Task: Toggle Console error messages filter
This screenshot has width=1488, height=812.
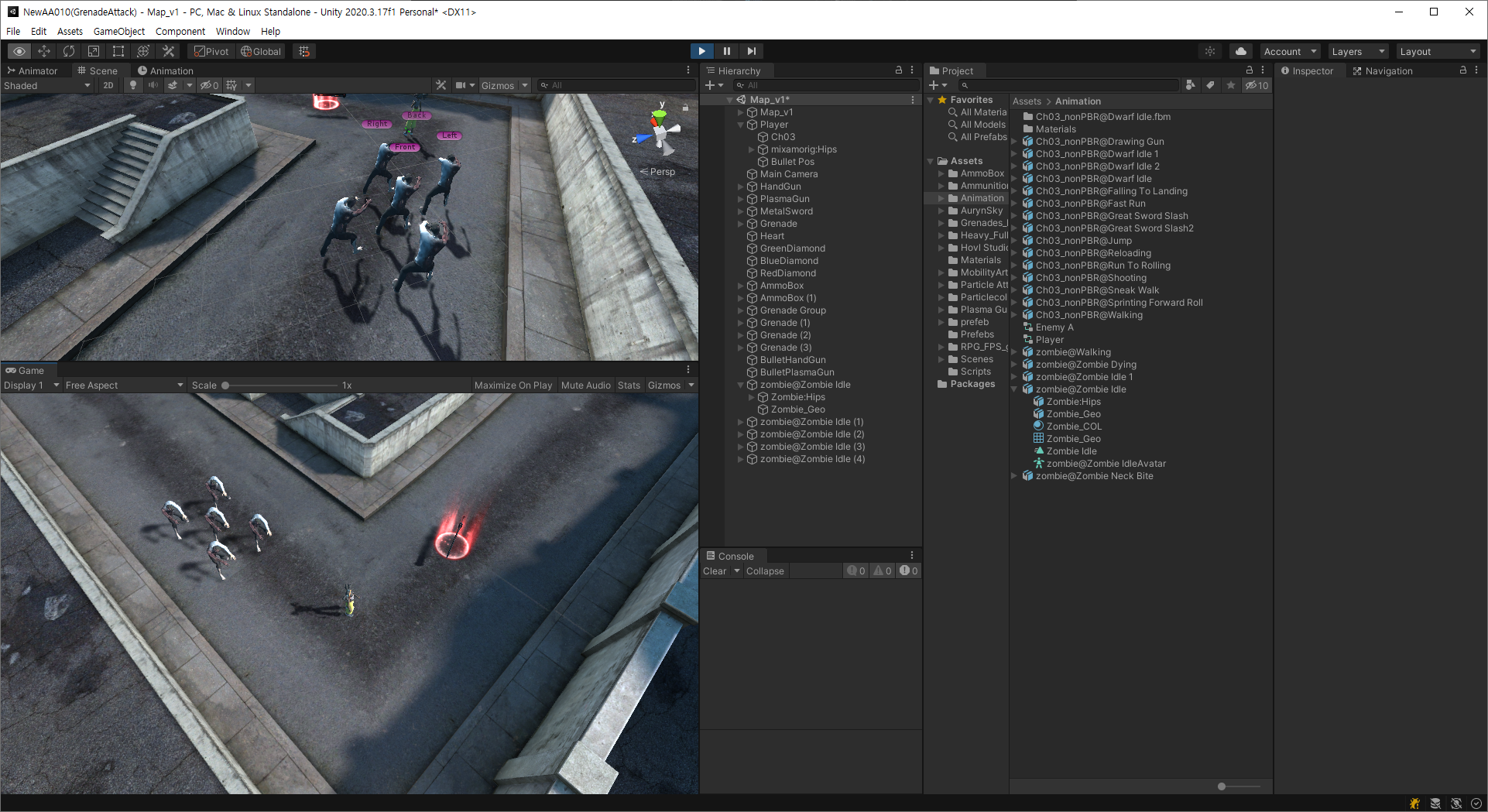Action: tap(909, 570)
